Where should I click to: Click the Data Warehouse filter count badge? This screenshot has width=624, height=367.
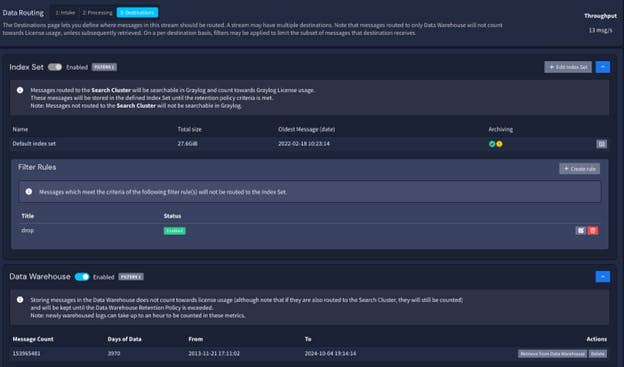(x=131, y=277)
